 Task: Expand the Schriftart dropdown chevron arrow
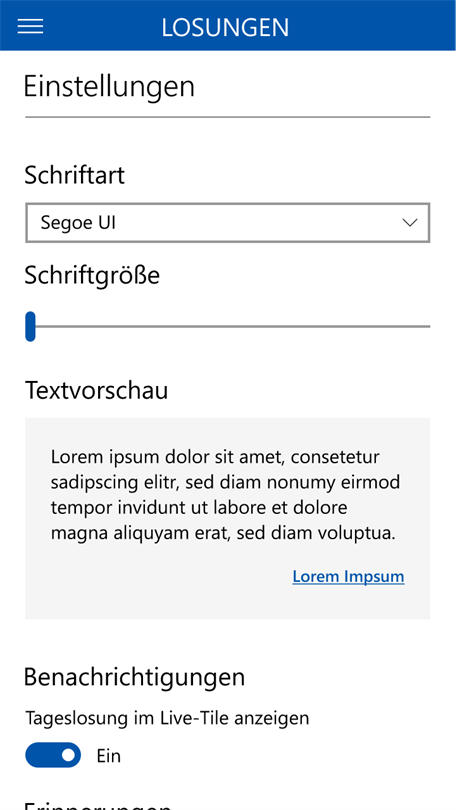point(410,223)
